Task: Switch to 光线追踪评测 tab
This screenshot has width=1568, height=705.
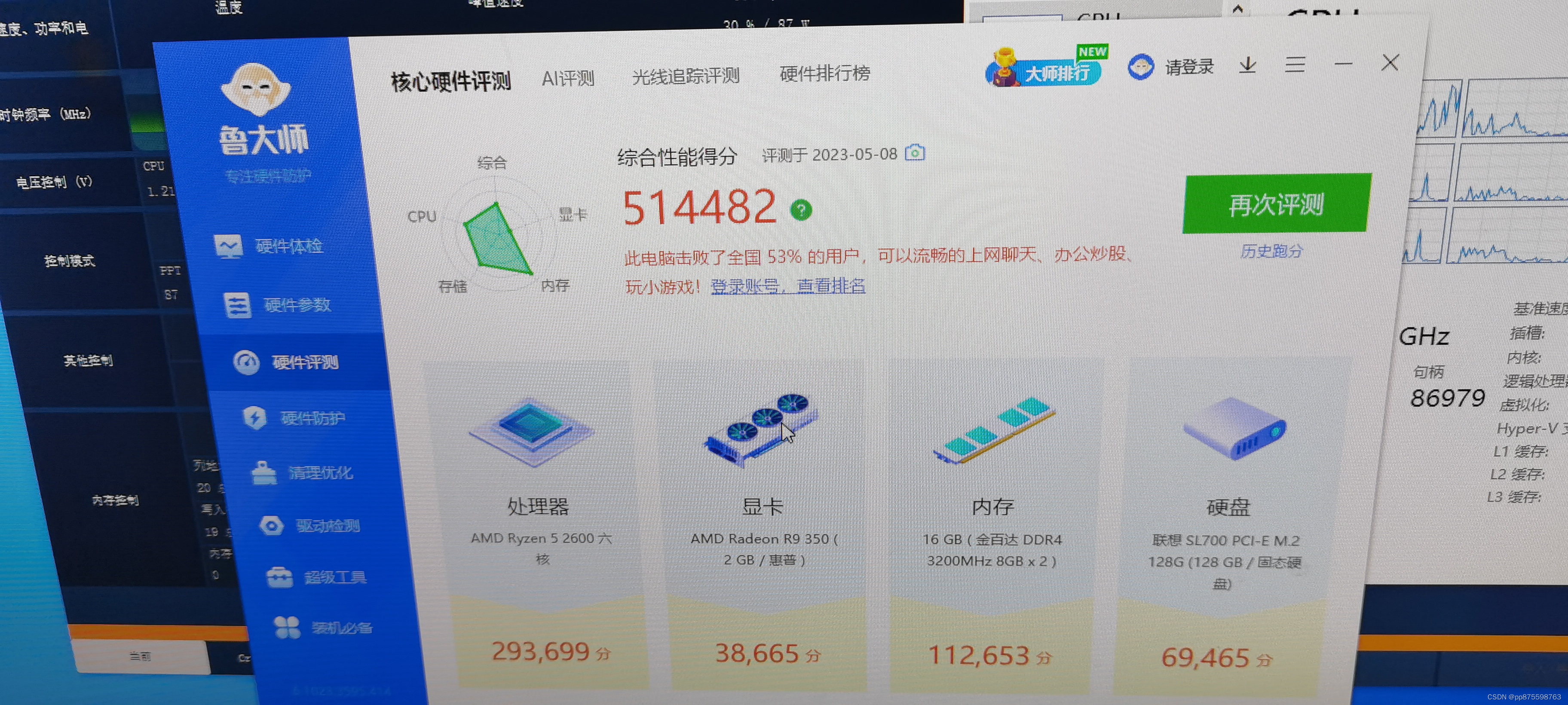Action: coord(686,76)
